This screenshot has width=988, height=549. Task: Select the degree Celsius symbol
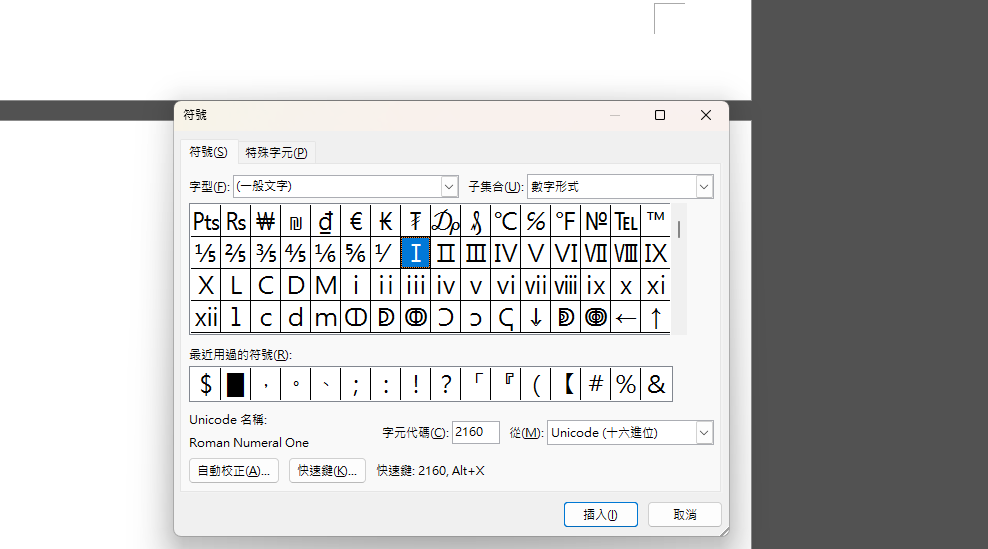tap(506, 221)
